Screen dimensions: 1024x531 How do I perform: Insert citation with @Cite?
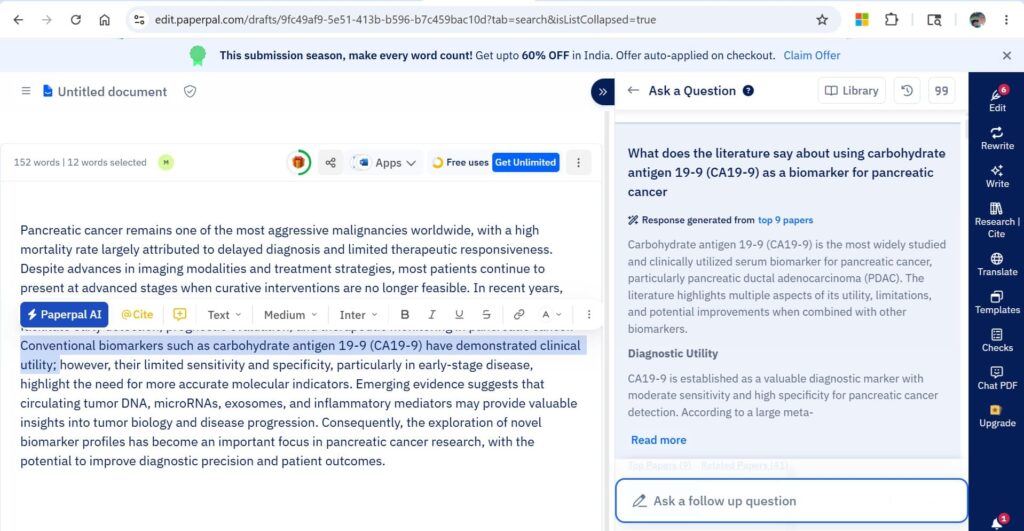point(137,315)
